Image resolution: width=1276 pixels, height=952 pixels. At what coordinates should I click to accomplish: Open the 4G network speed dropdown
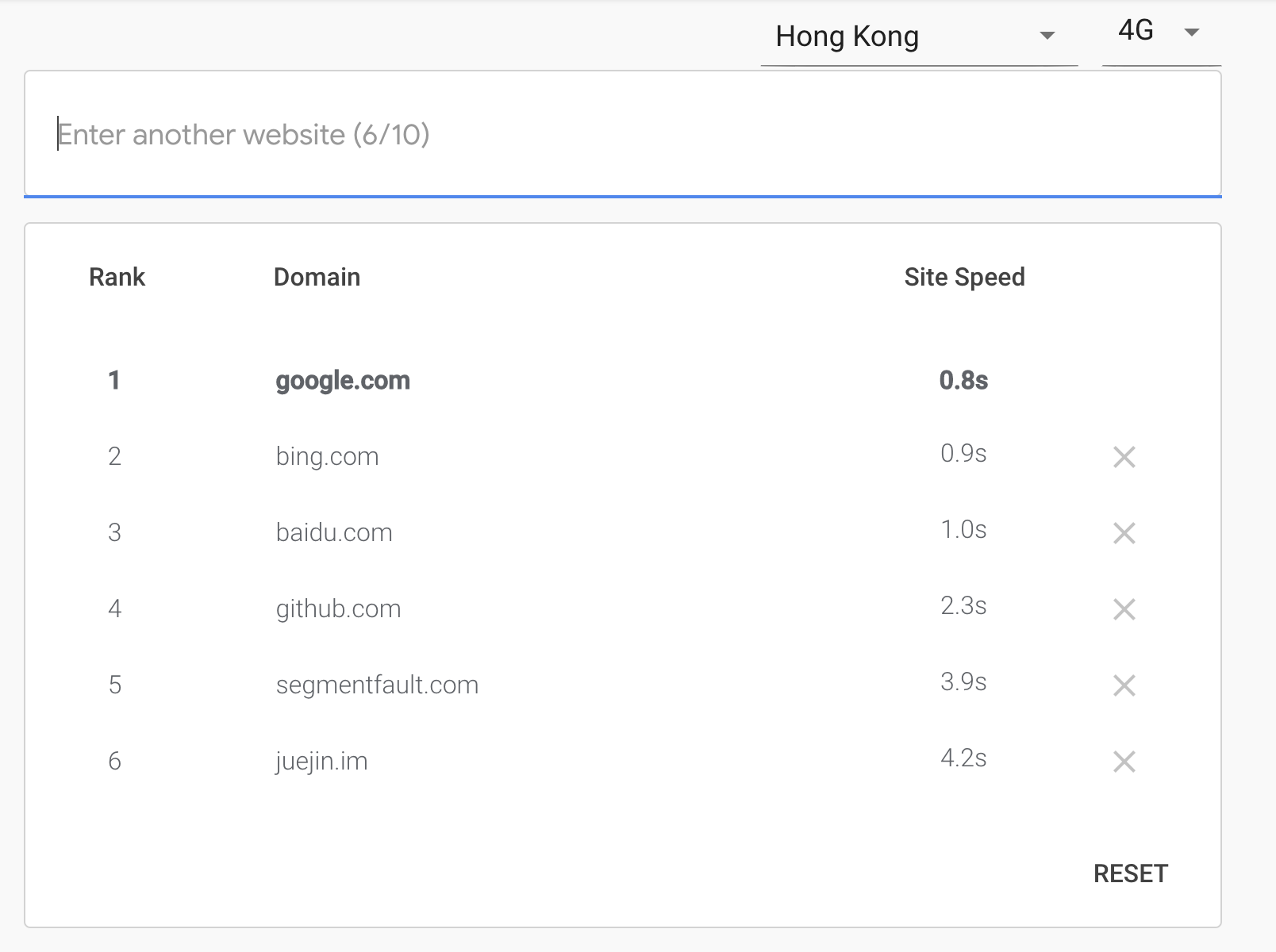pyautogui.click(x=1161, y=32)
